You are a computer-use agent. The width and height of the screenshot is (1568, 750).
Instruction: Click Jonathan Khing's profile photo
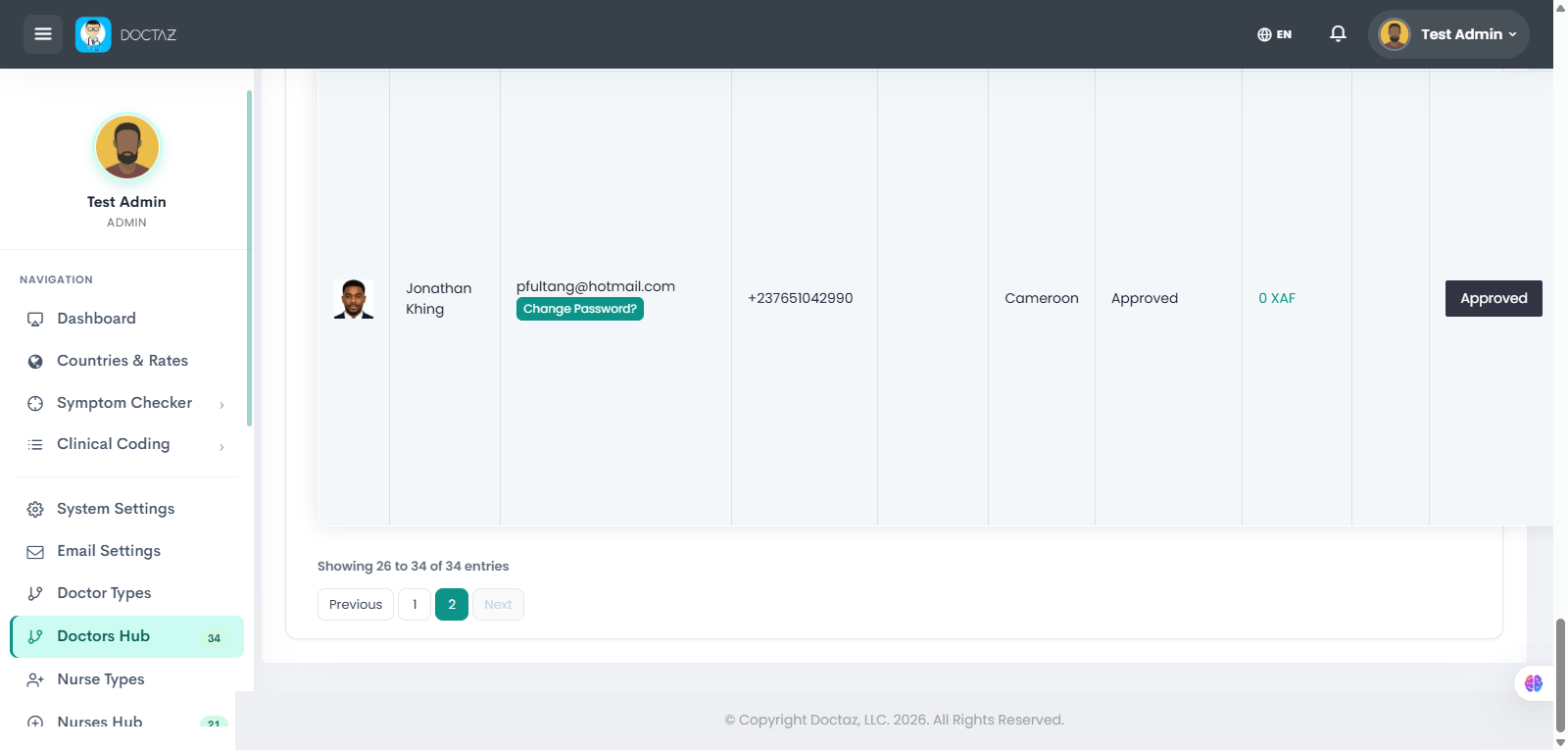354,299
